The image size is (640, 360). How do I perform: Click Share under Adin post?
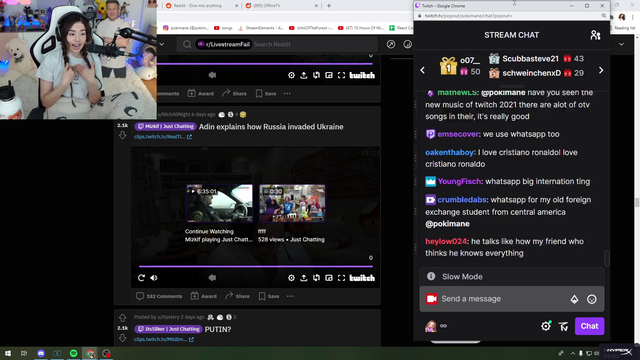click(x=237, y=296)
